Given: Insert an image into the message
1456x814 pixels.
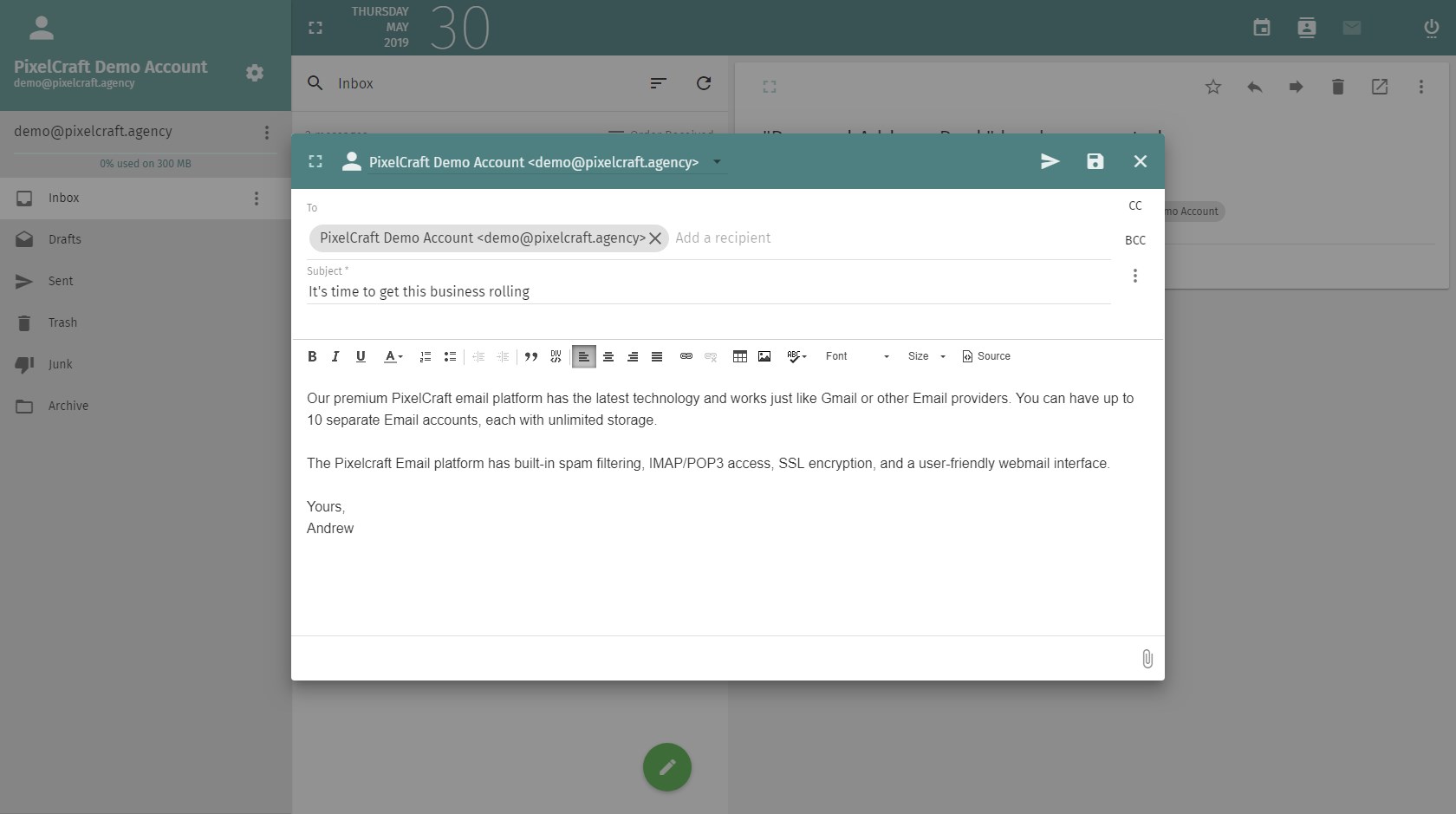Looking at the screenshot, I should [x=764, y=356].
